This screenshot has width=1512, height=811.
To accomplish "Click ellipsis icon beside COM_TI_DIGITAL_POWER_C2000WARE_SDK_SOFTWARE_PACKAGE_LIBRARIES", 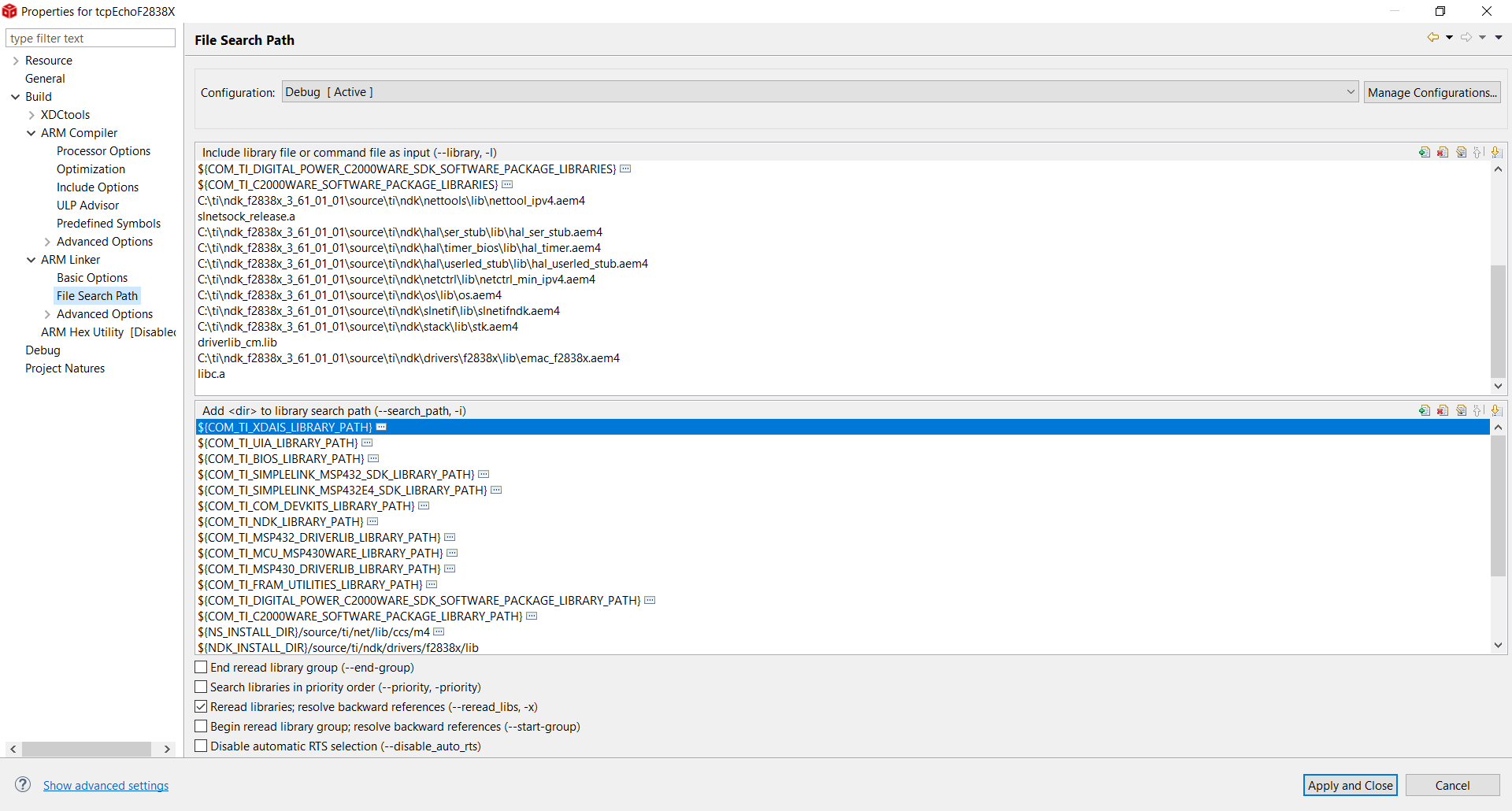I will point(625,169).
